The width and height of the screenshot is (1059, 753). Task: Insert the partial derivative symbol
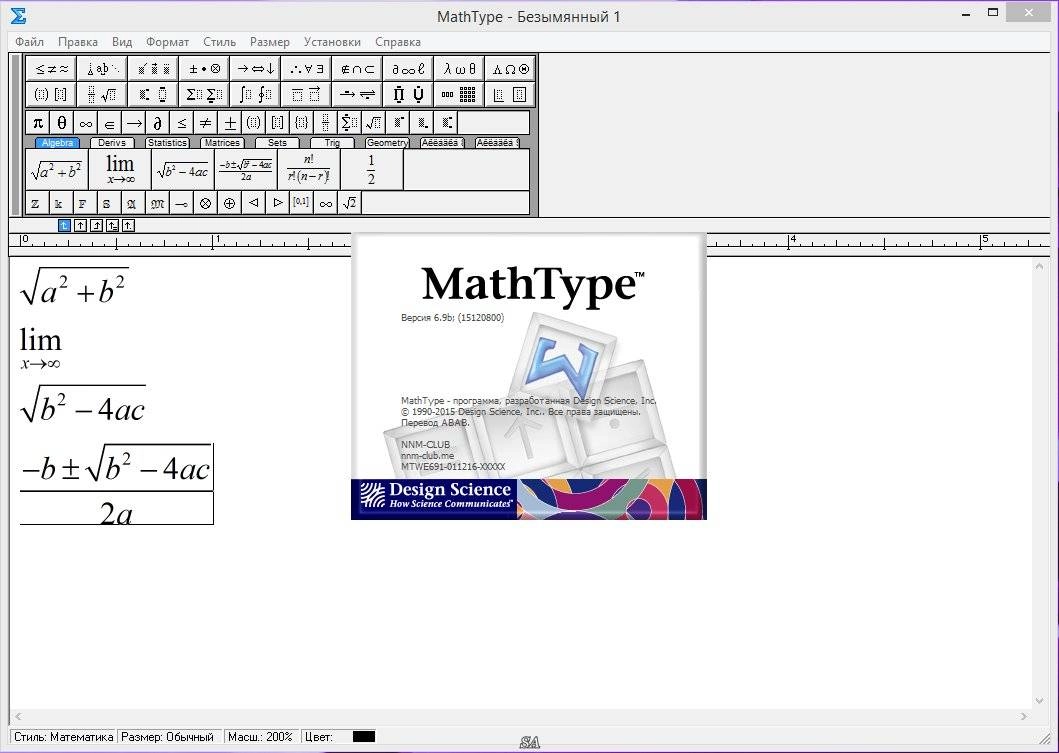tap(157, 123)
